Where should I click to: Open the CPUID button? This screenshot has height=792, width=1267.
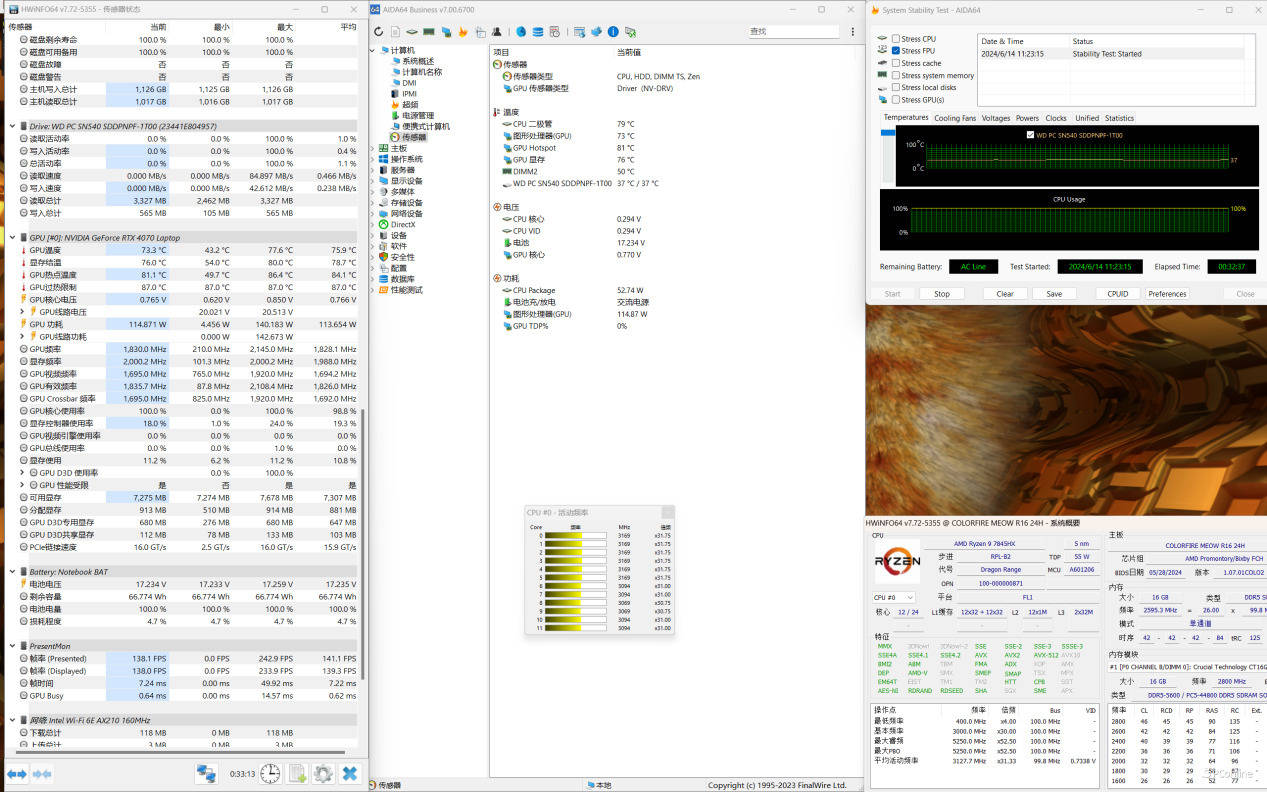pyautogui.click(x=1118, y=294)
